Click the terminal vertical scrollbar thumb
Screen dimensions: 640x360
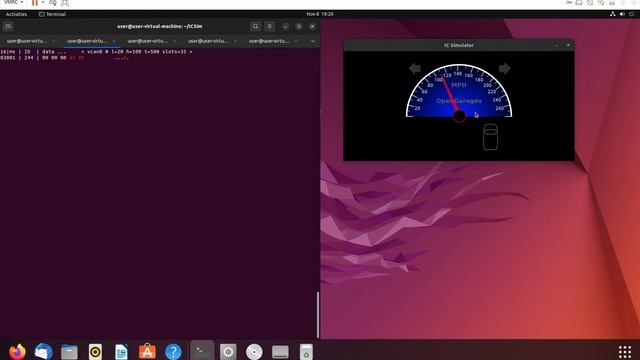pyautogui.click(x=318, y=315)
